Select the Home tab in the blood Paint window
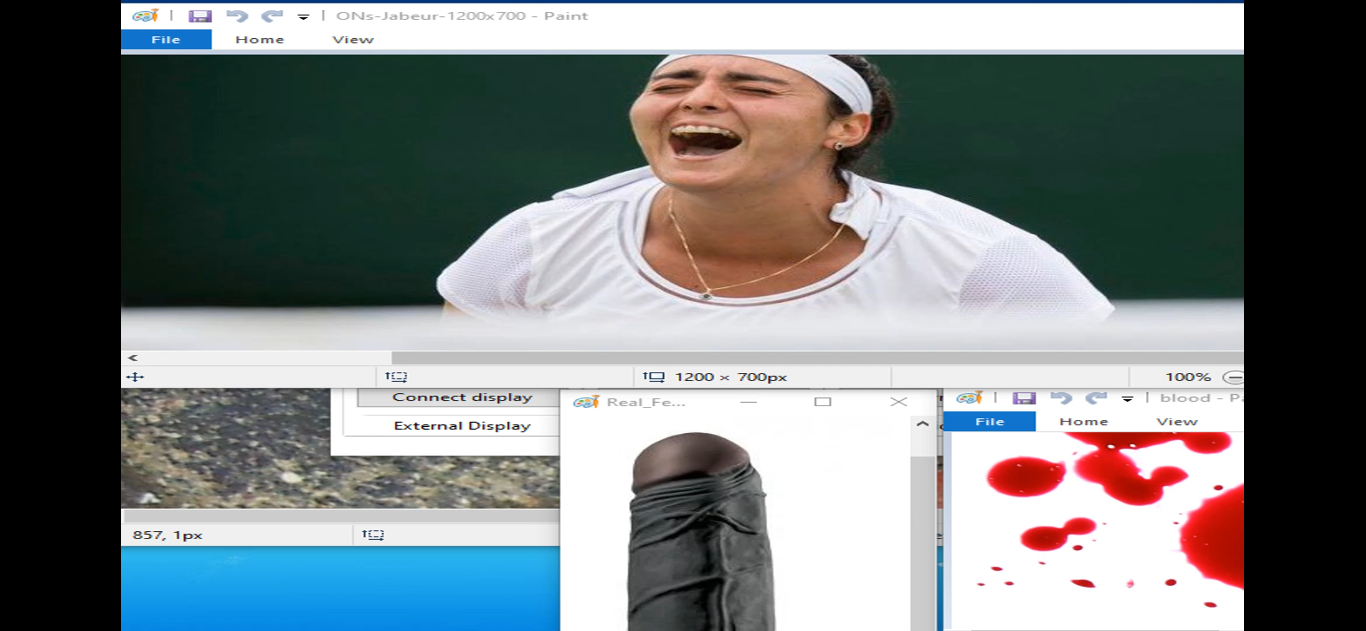1366x631 pixels. [x=1084, y=422]
